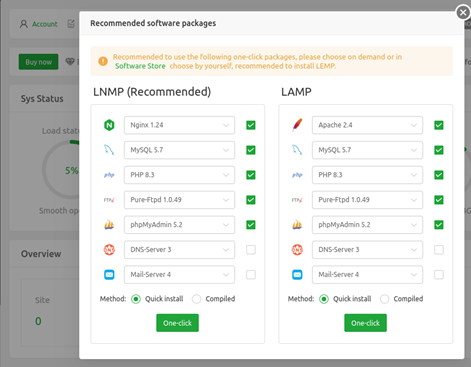Uncheck MySQL 5.7 checkbox in LNMP
The height and width of the screenshot is (367, 471).
pyautogui.click(x=251, y=150)
